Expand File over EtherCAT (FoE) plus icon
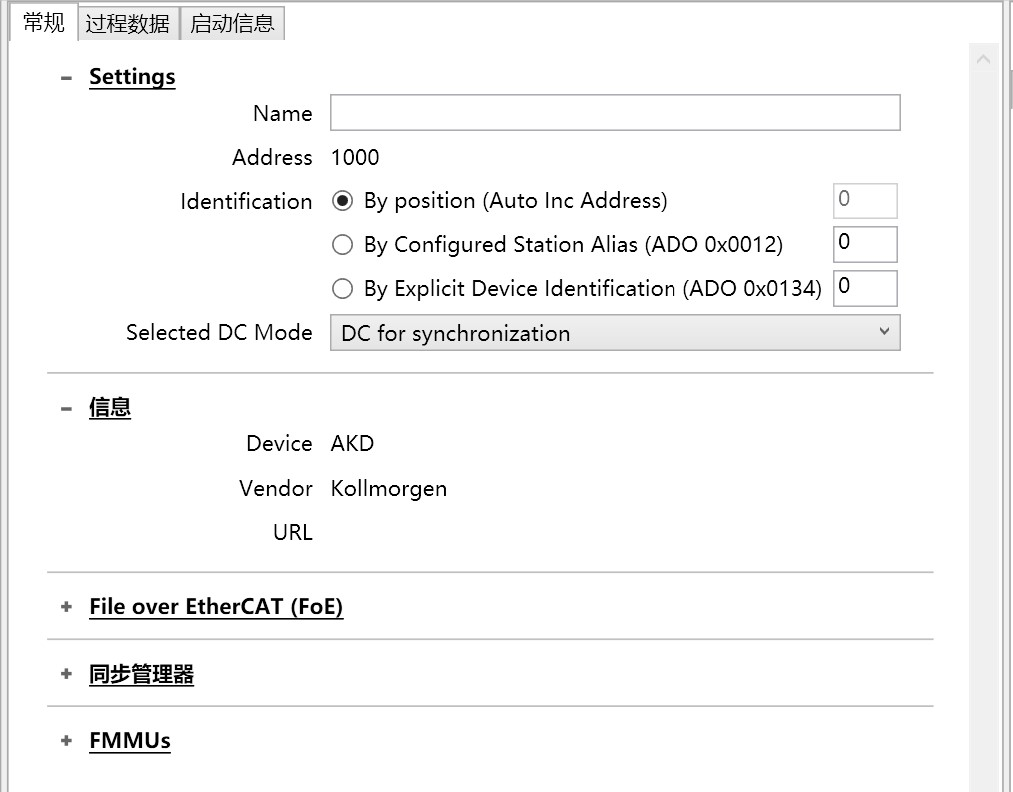The height and width of the screenshot is (792, 1013). tap(66, 607)
